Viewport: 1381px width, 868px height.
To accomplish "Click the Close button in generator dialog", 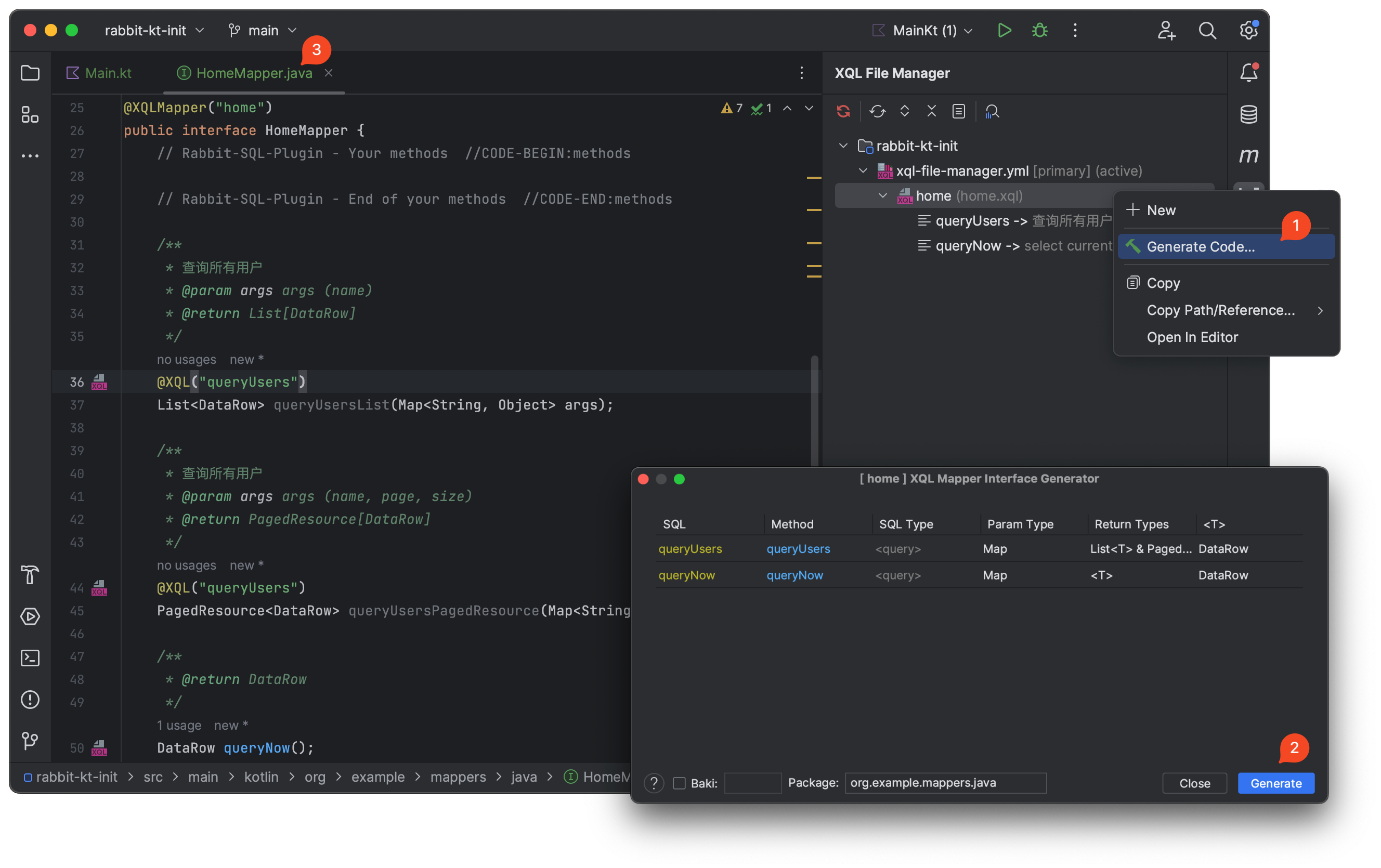I will pyautogui.click(x=1194, y=783).
